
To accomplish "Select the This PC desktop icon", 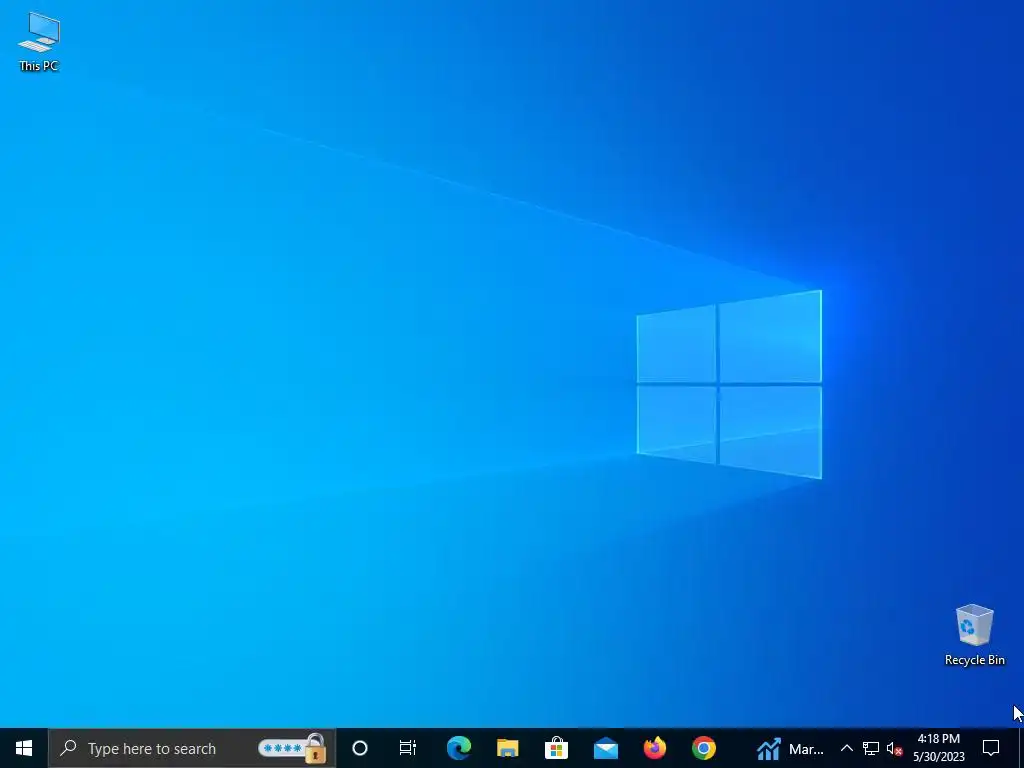I will pos(39,42).
